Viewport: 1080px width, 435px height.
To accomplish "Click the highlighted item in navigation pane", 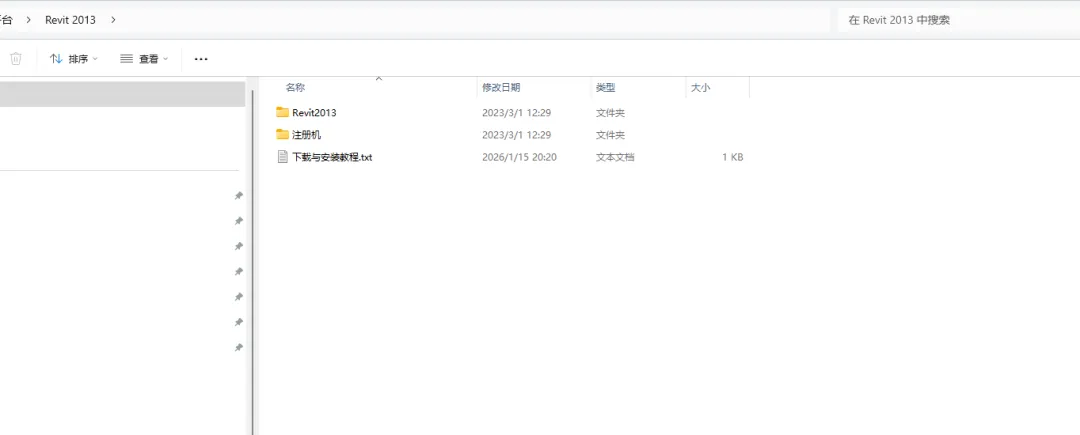I will [x=123, y=94].
